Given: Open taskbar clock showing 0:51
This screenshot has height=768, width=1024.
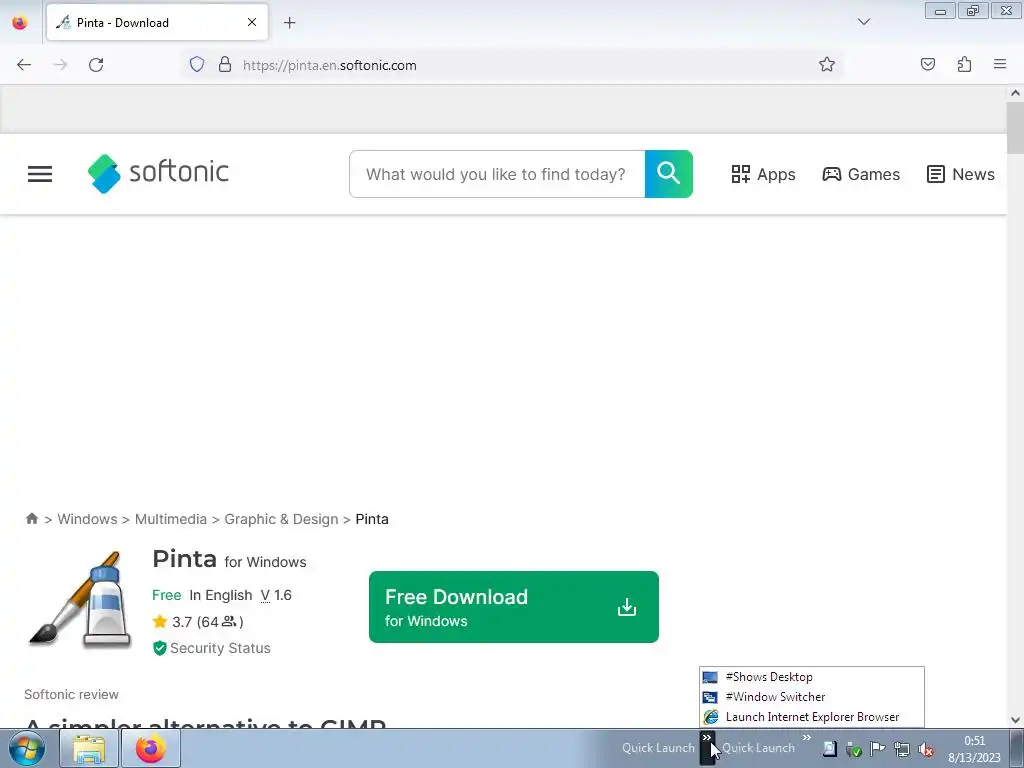Looking at the screenshot, I should (974, 749).
